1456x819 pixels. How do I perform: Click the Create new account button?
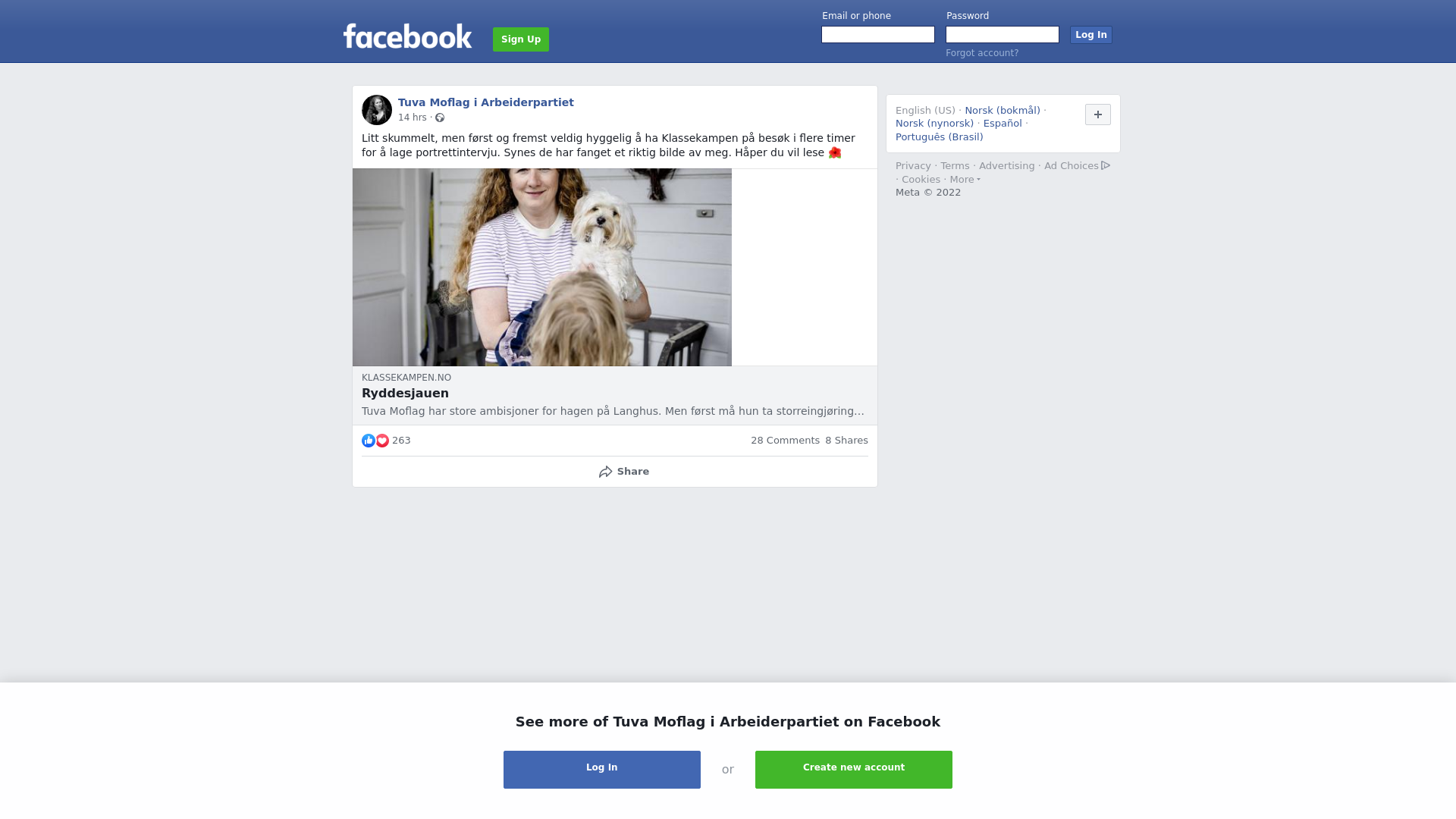click(854, 770)
